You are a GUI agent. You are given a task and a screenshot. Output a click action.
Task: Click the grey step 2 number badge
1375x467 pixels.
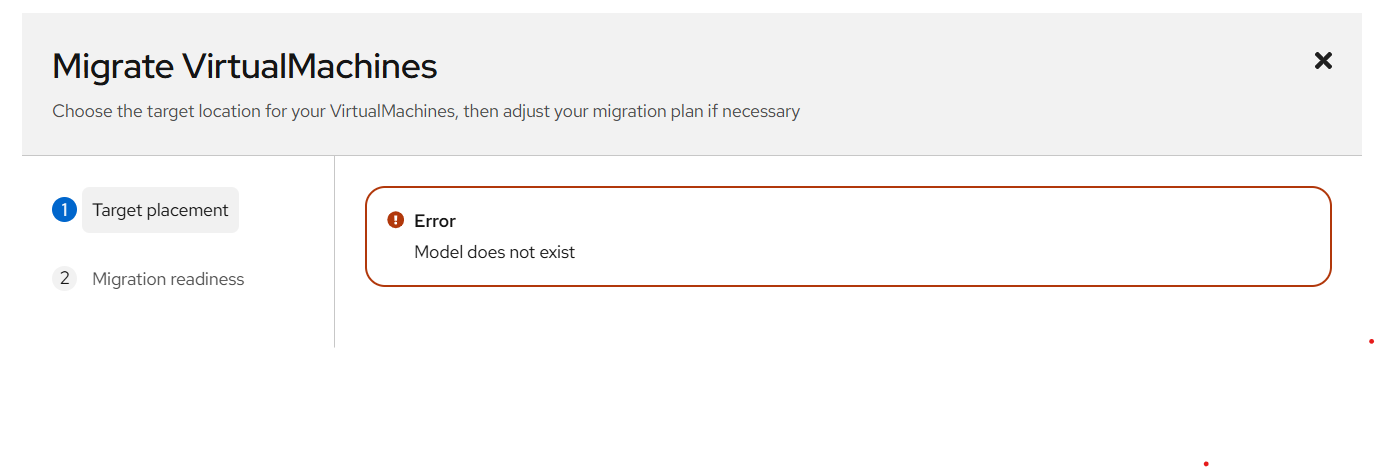click(x=64, y=279)
